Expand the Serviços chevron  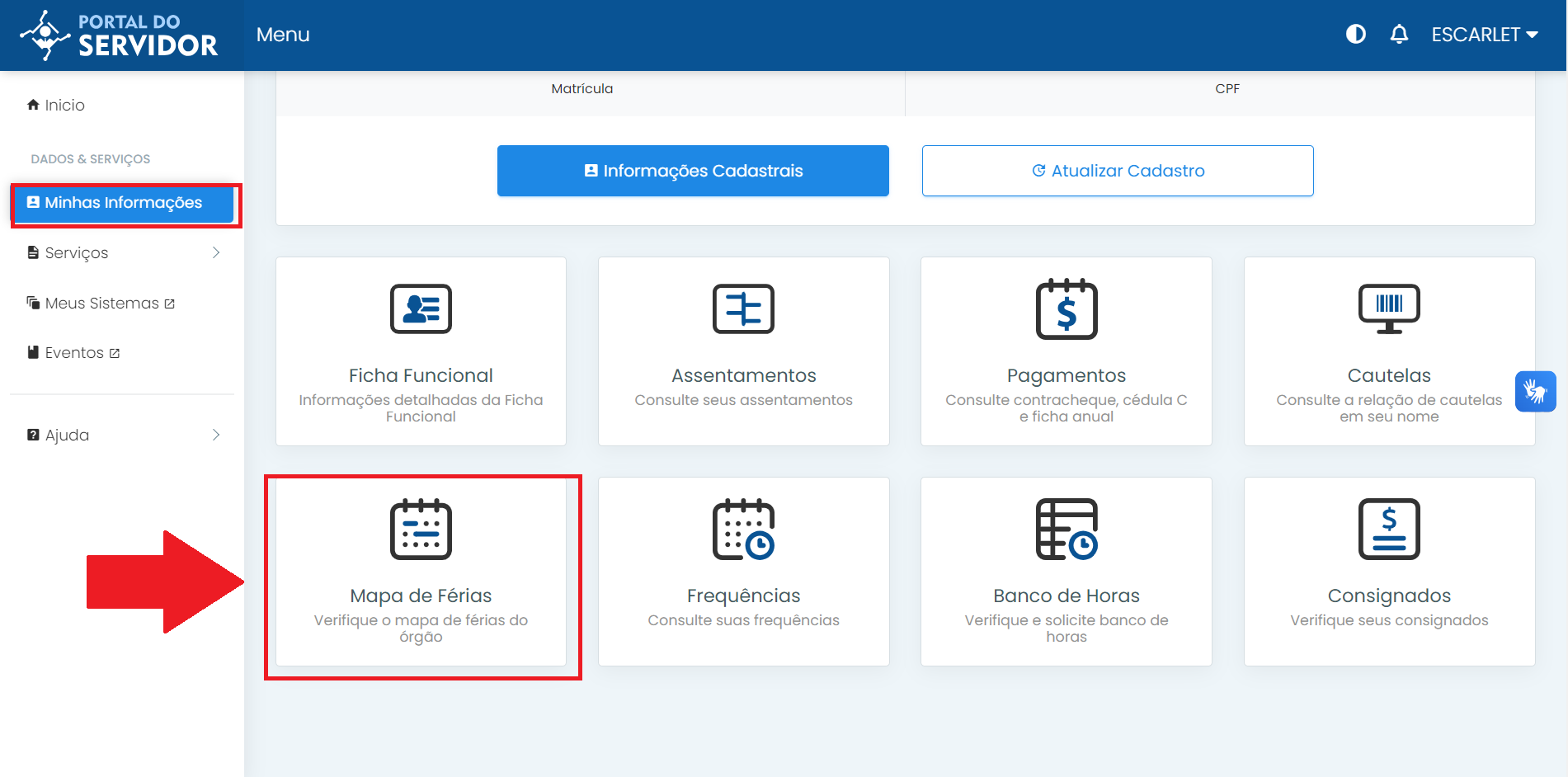point(216,252)
